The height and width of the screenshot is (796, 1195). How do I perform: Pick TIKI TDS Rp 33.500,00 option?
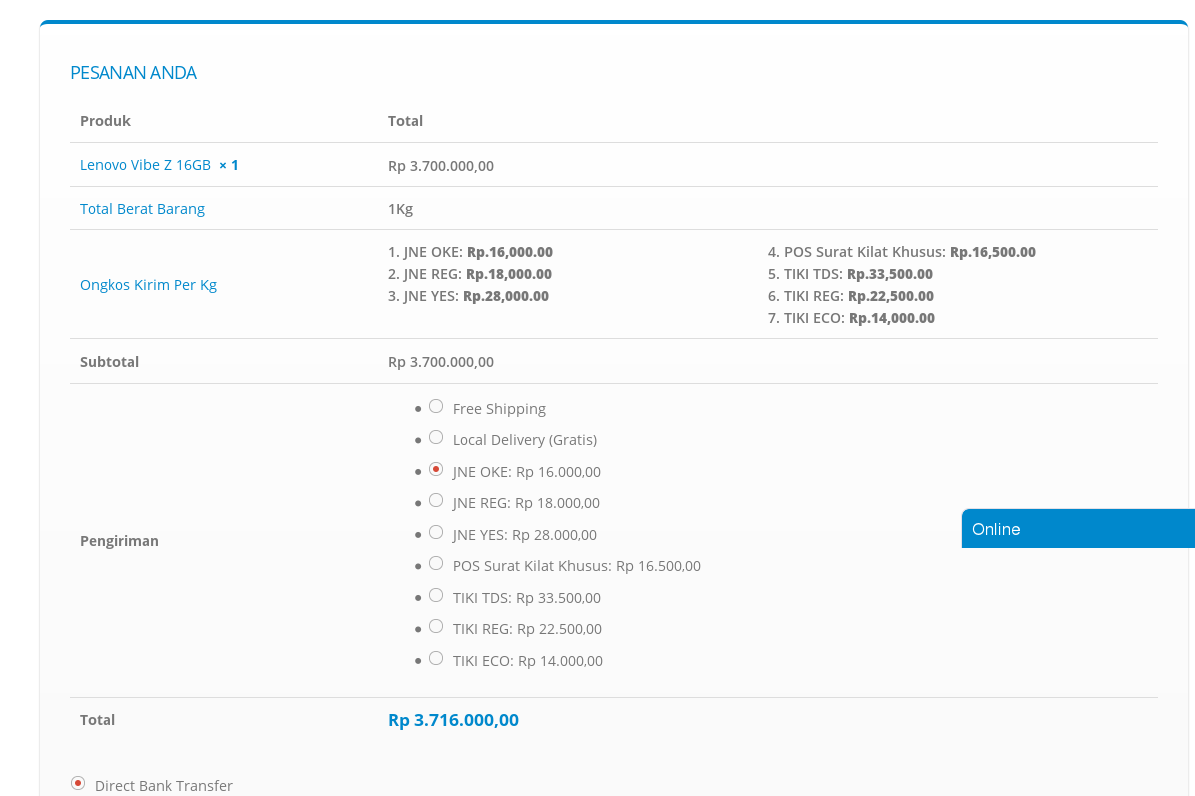point(436,595)
